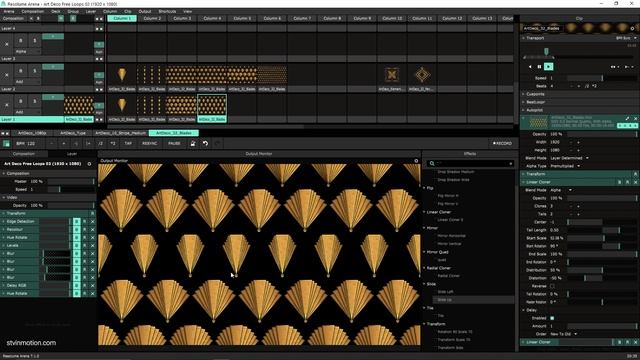640x360 pixels.
Task: Open the Output menu
Action: tap(144, 11)
